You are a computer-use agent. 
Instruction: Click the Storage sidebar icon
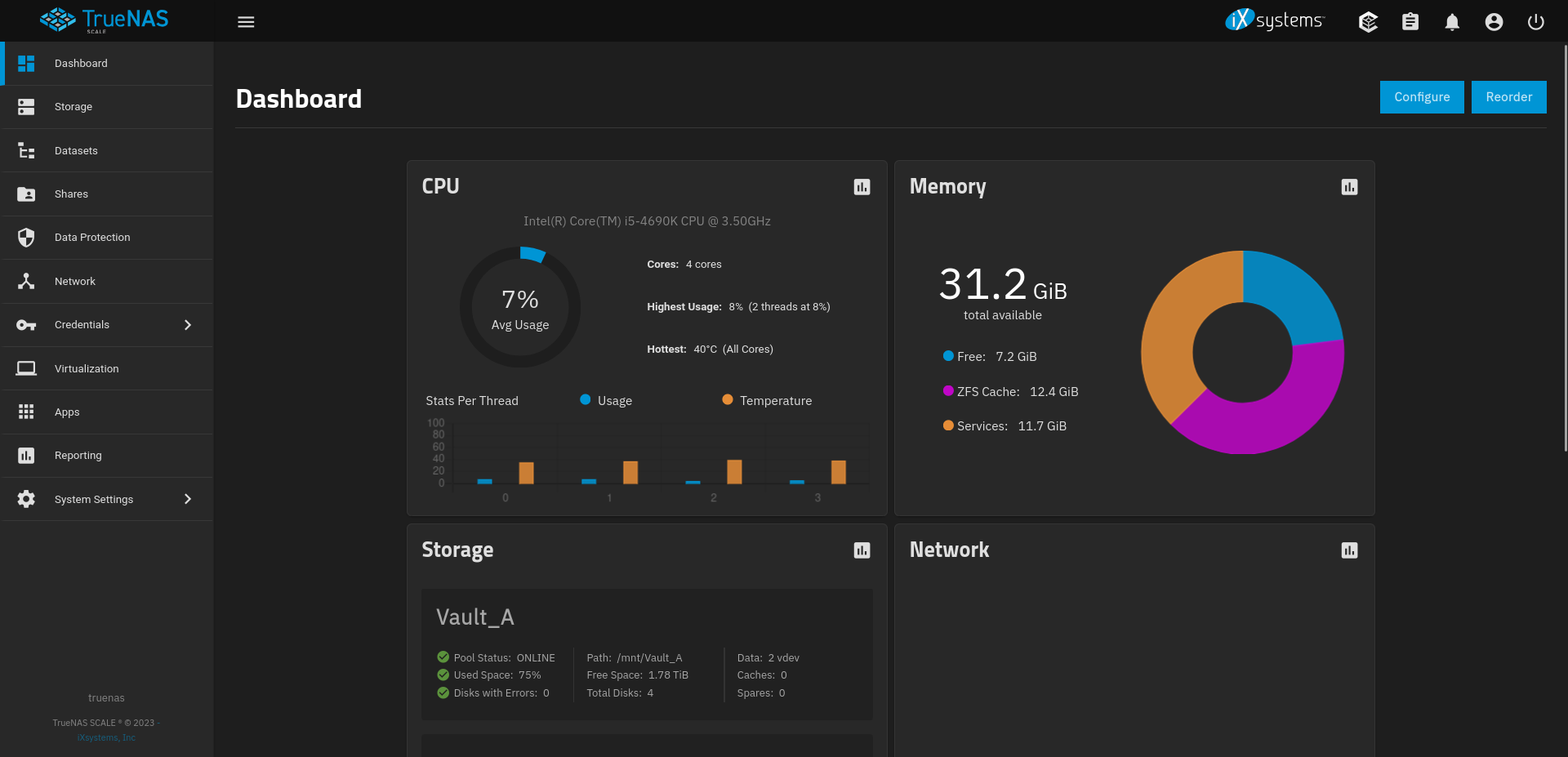[x=26, y=107]
